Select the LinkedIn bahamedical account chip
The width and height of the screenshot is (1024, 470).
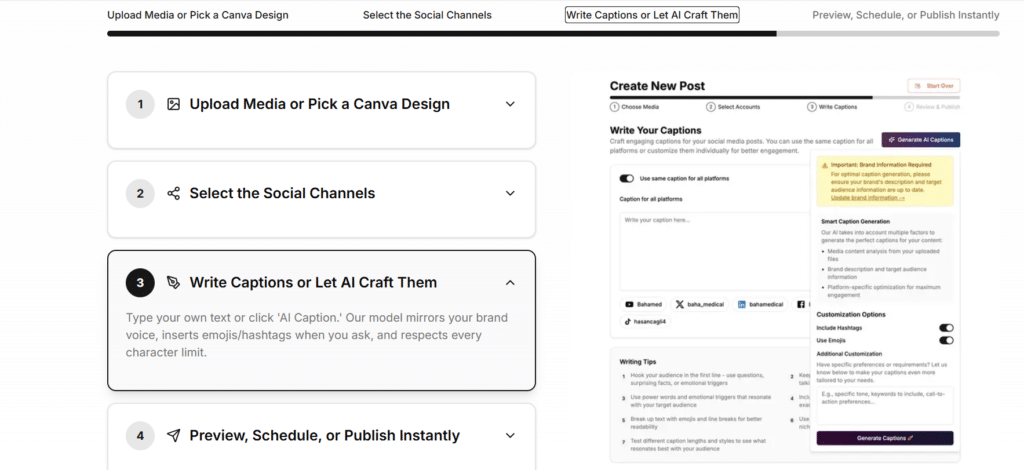(x=761, y=303)
